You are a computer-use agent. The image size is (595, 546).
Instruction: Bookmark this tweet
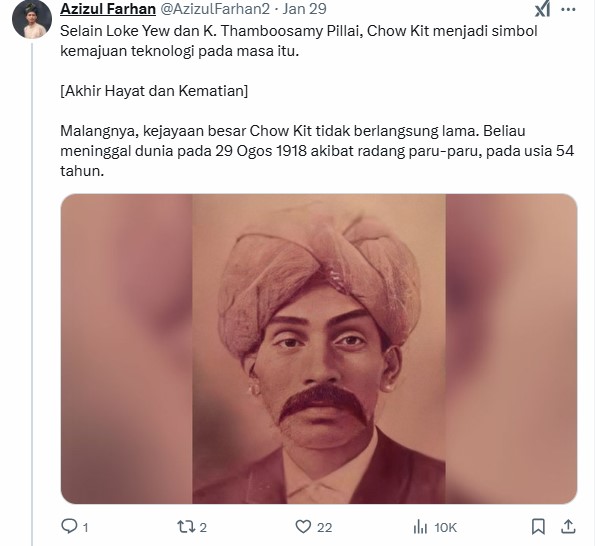[x=538, y=527]
